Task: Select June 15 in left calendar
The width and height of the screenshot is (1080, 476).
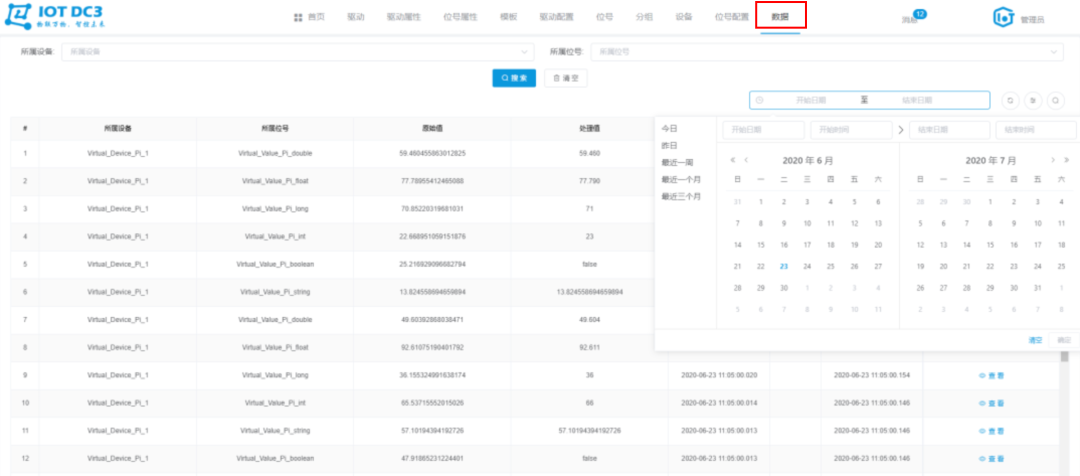Action: pyautogui.click(x=761, y=245)
